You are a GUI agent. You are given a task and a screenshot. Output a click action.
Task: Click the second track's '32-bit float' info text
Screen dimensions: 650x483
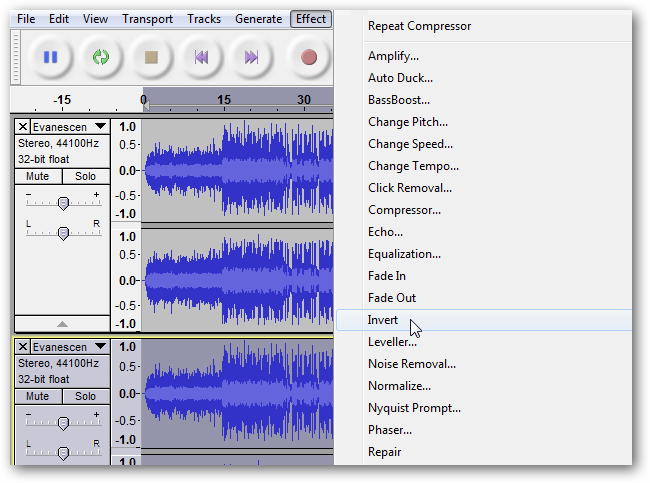click(x=44, y=379)
